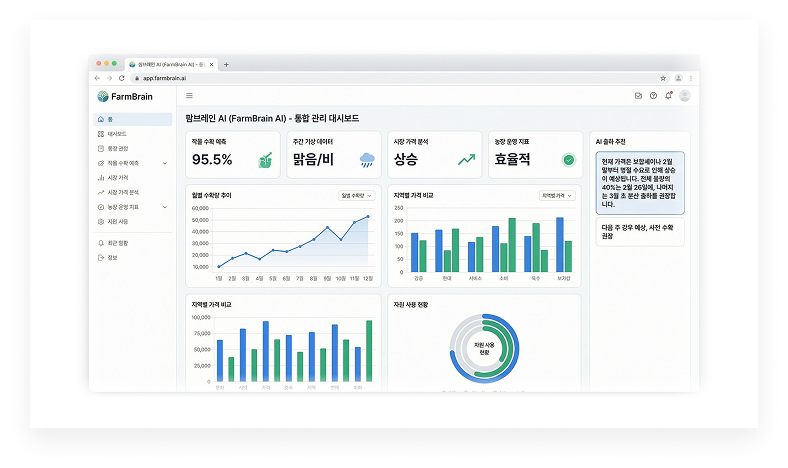Click the rain cloud weather icon
Screen dimensions: 788x468
point(367,160)
